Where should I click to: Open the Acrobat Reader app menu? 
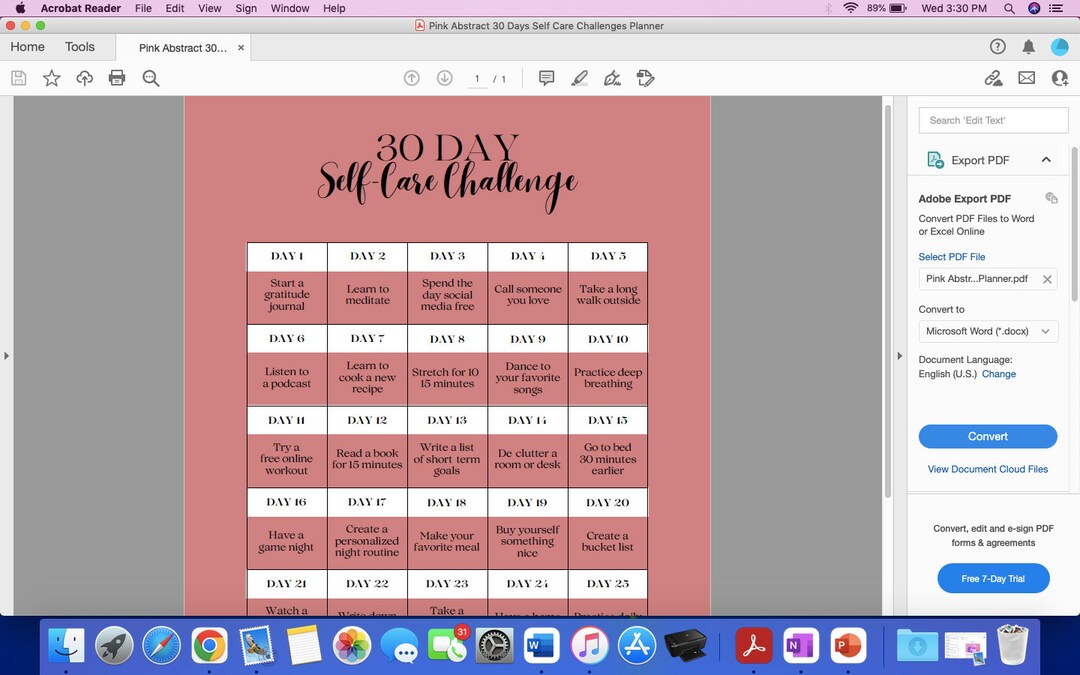coord(81,8)
